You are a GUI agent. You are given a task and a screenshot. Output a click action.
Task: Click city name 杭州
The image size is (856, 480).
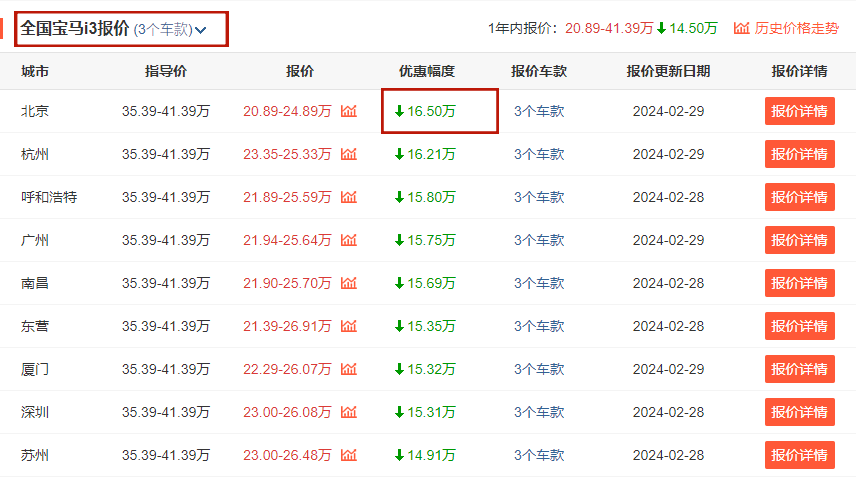pyautogui.click(x=35, y=155)
